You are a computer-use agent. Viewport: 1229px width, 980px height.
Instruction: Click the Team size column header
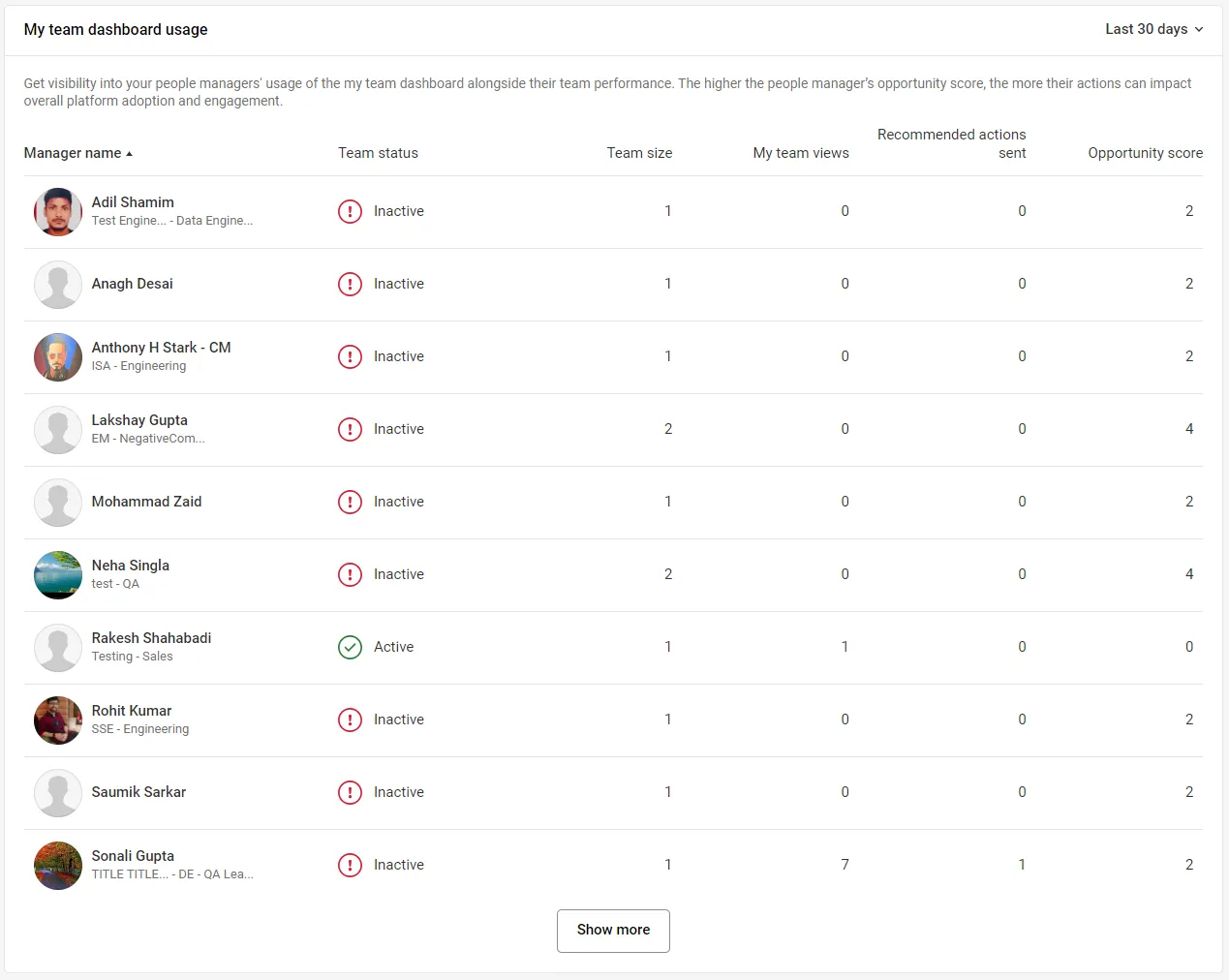(x=639, y=153)
